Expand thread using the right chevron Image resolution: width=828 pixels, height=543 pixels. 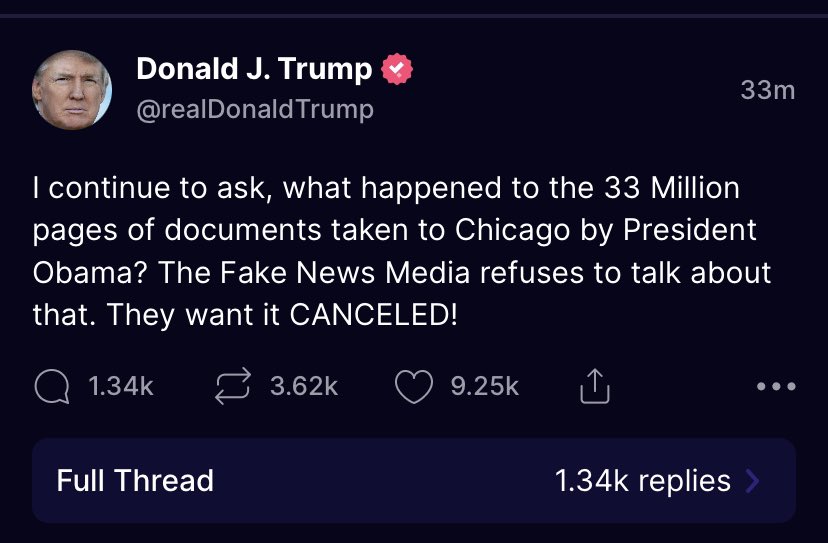tap(753, 481)
